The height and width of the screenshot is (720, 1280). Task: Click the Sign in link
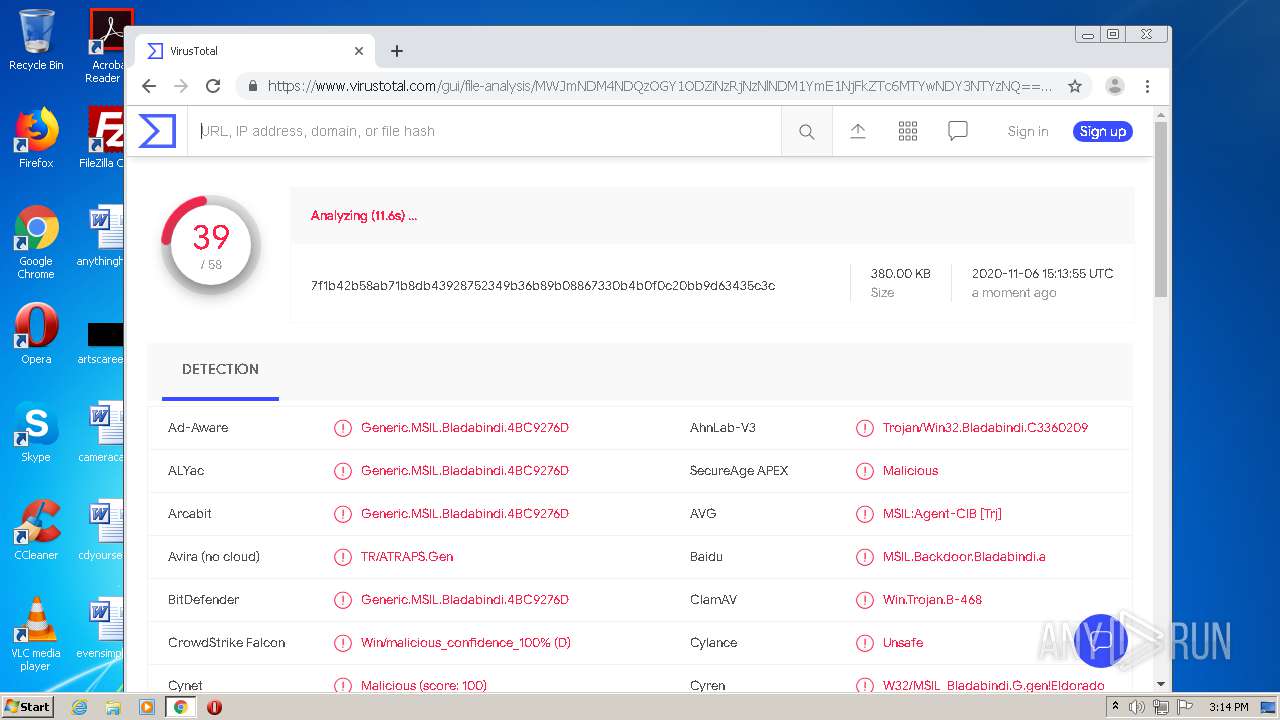pyautogui.click(x=1028, y=131)
